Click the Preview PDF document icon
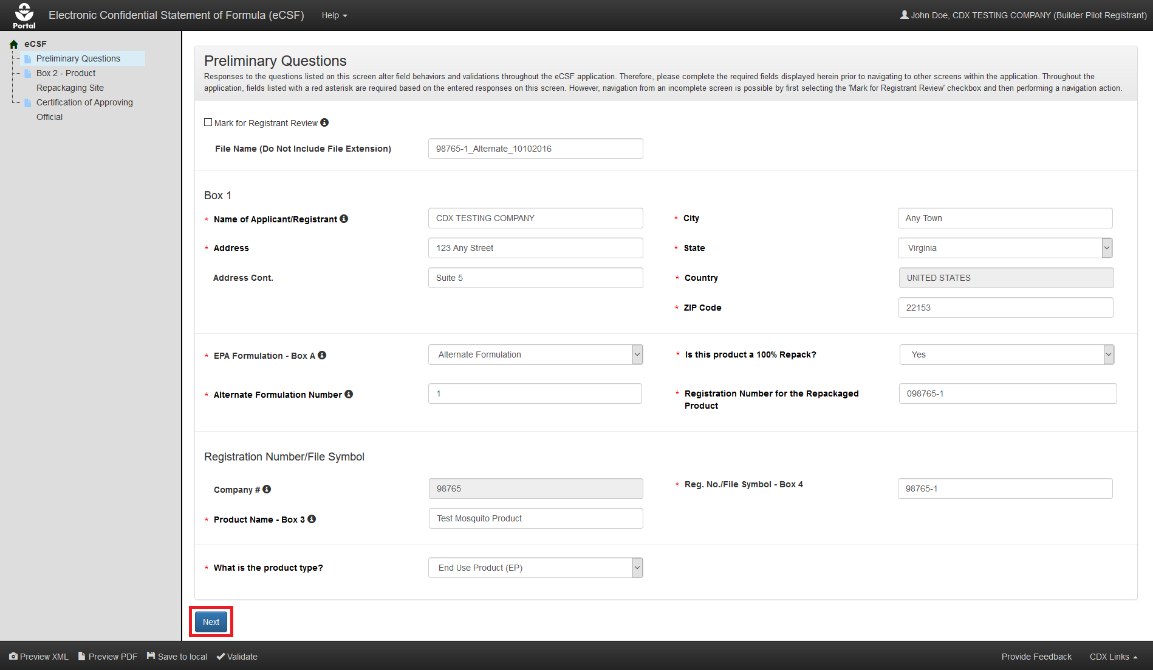 (x=82, y=656)
